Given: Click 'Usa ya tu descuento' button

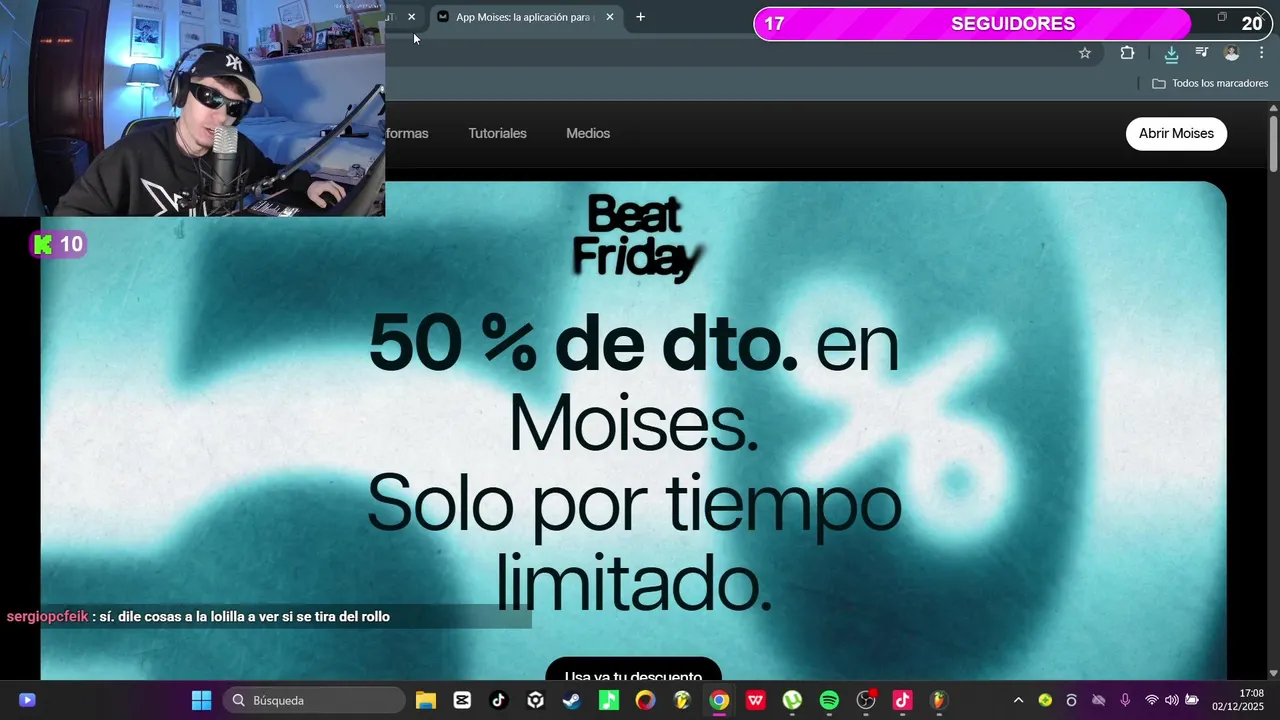Looking at the screenshot, I should tap(633, 670).
